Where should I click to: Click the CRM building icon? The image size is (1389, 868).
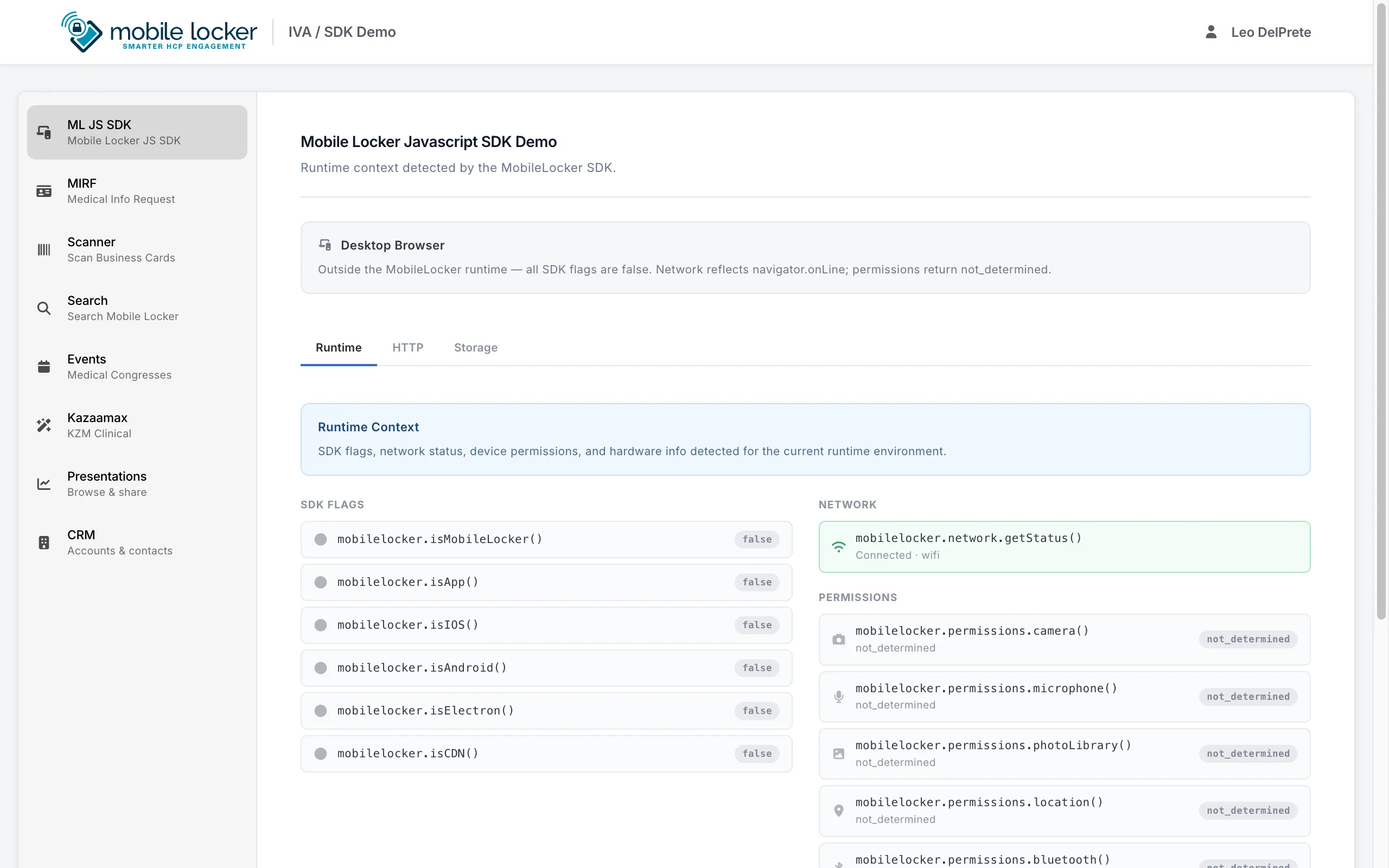(x=43, y=542)
